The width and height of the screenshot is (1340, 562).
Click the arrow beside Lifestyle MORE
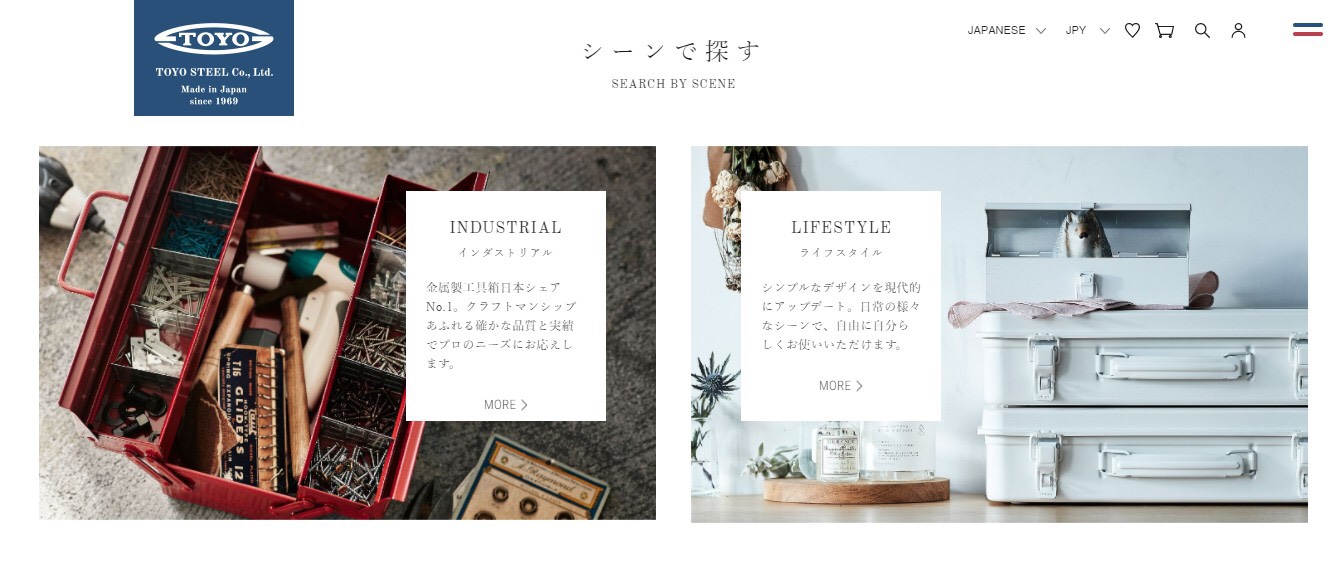click(859, 386)
